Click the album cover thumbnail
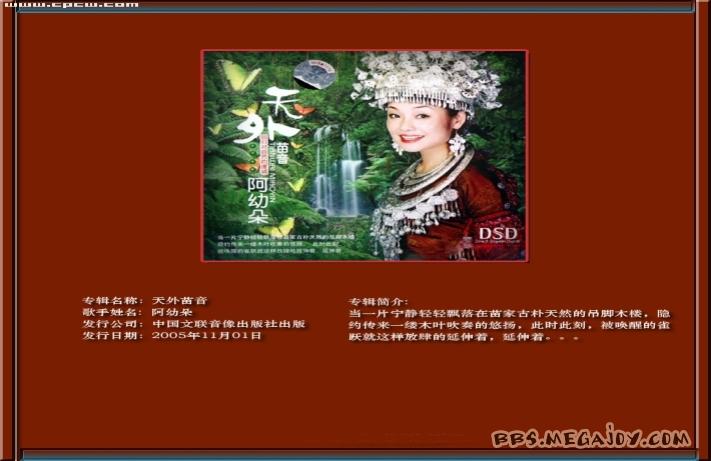This screenshot has height=461, width=711. tap(364, 155)
